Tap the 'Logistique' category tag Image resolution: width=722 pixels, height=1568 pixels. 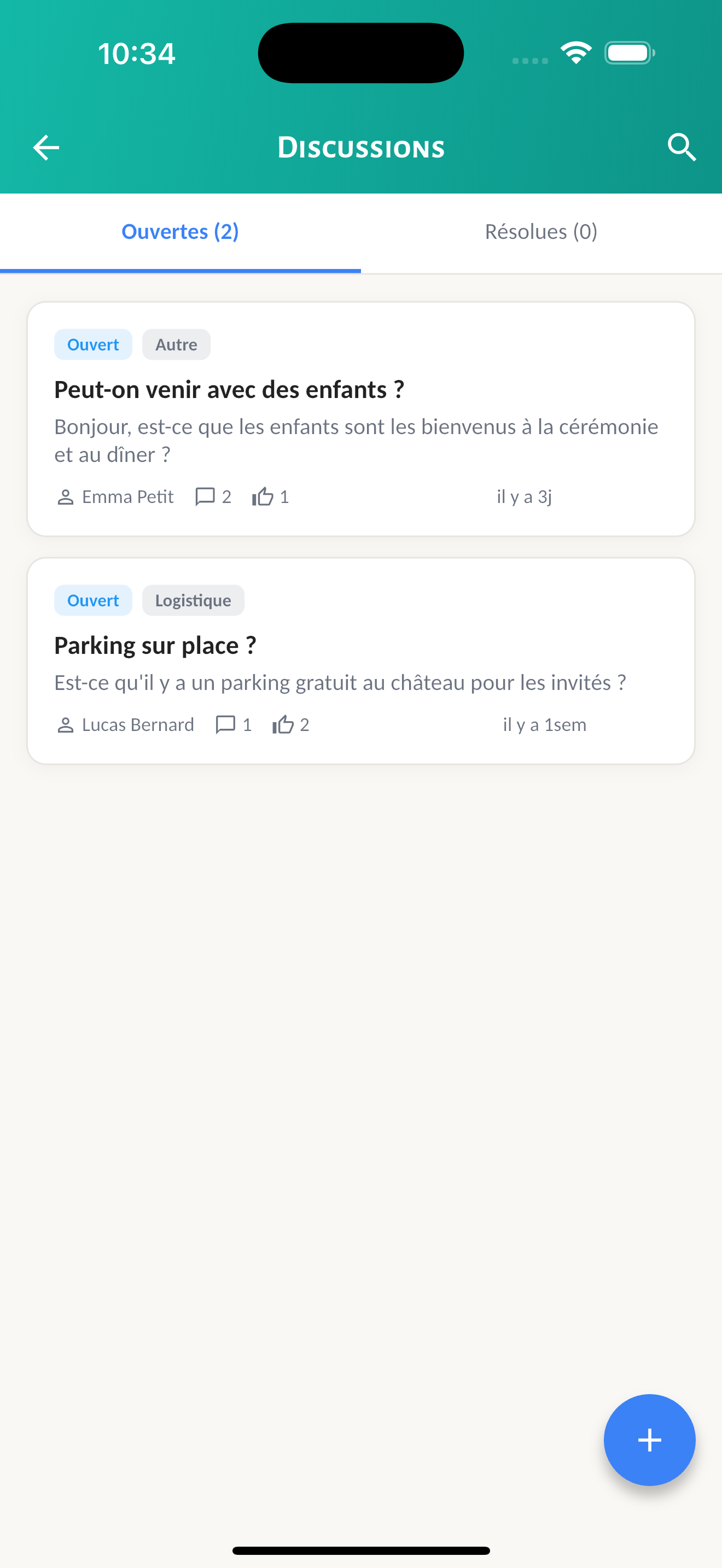coord(193,600)
